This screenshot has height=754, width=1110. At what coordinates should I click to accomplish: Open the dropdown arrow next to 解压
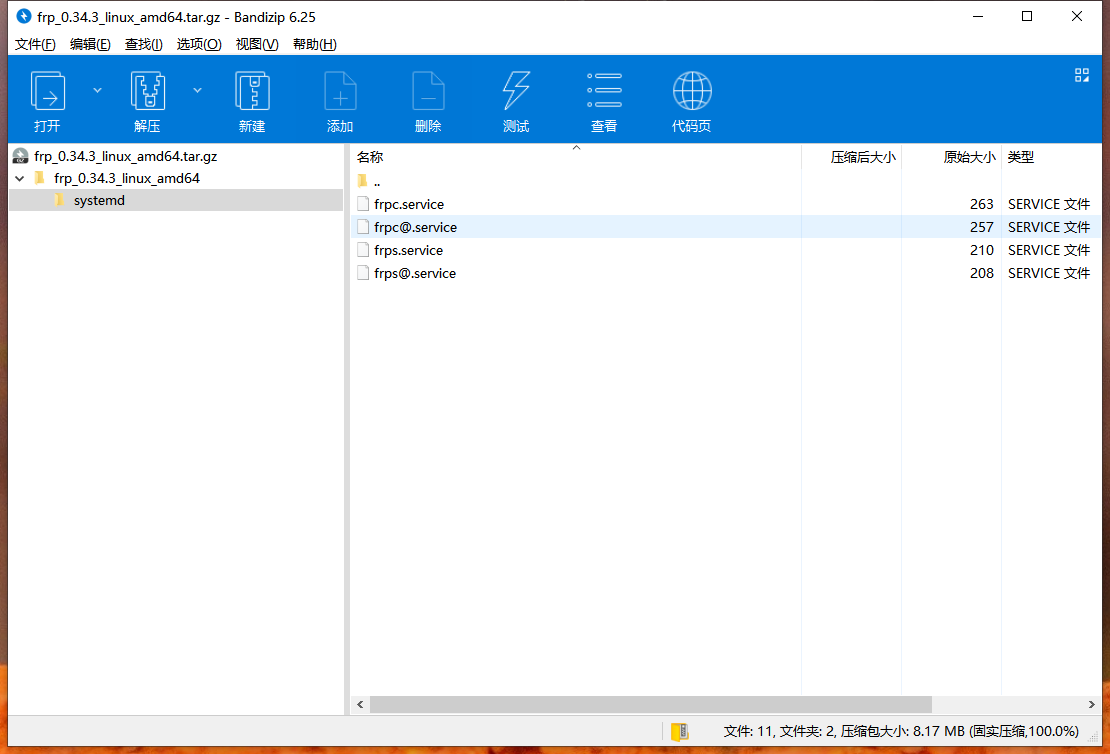tap(197, 90)
